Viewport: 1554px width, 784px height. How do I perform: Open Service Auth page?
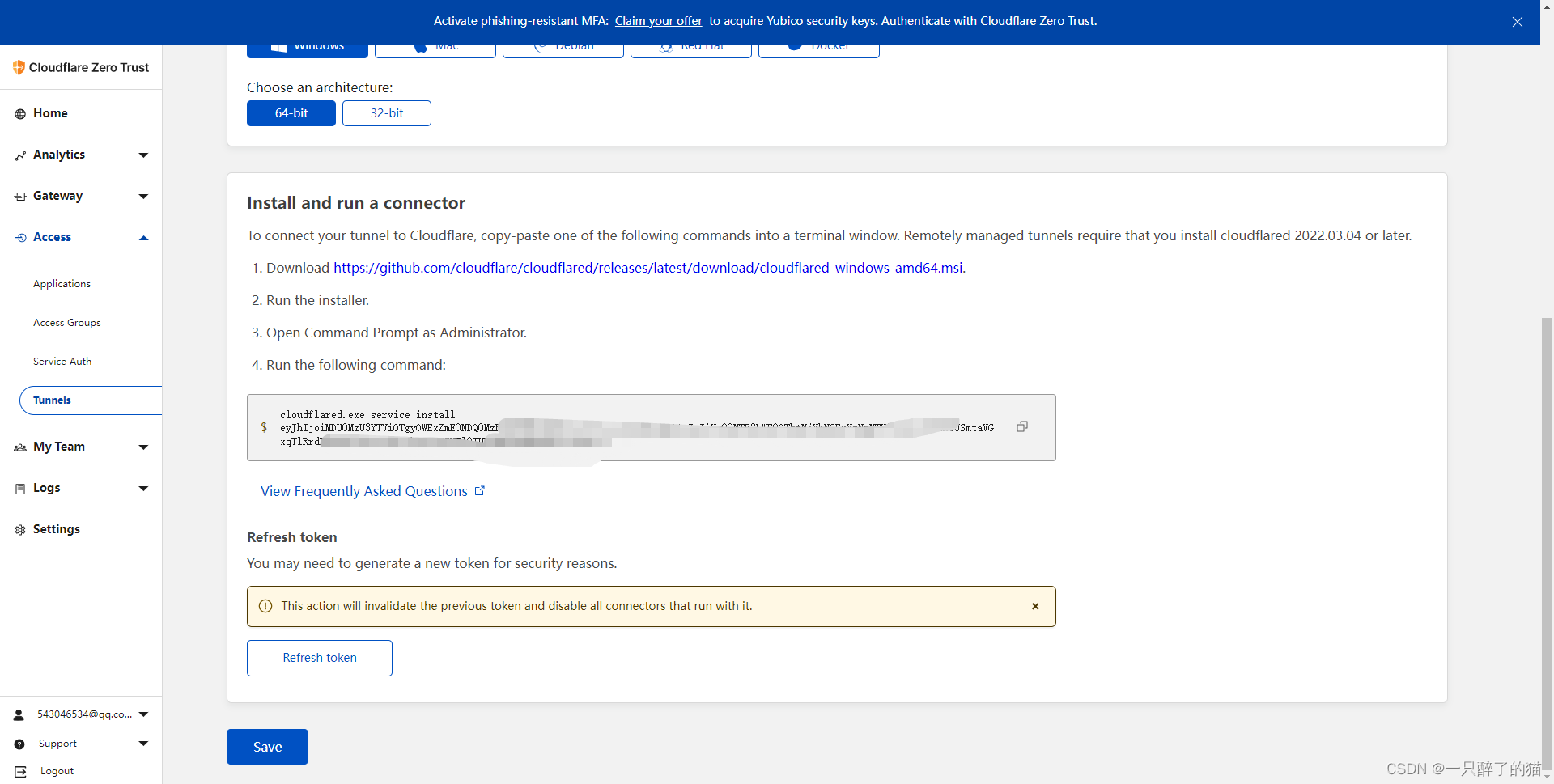point(62,362)
